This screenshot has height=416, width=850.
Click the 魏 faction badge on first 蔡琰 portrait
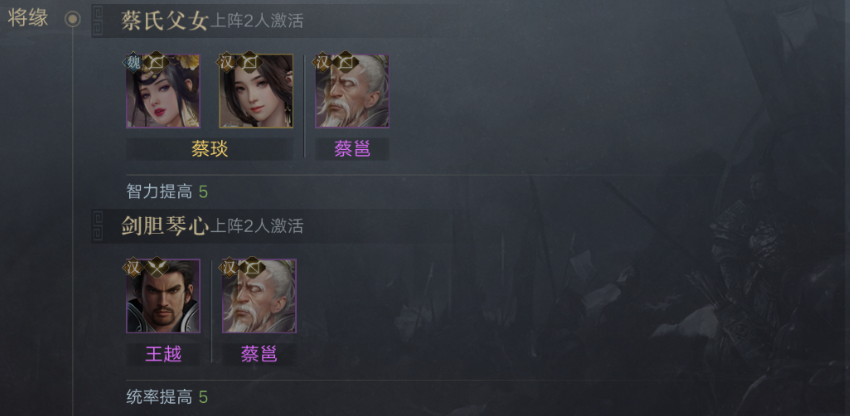pos(133,62)
